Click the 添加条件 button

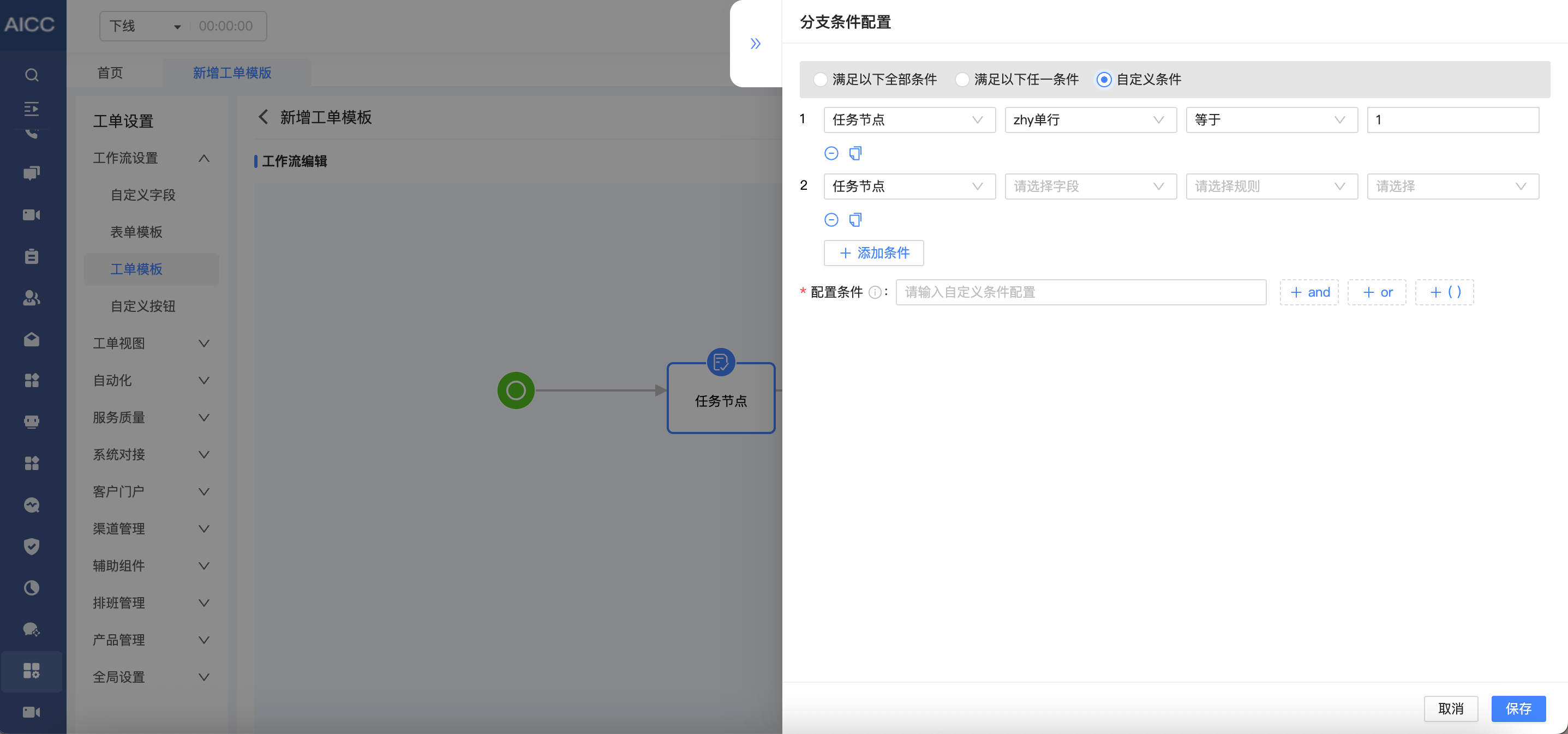tap(873, 252)
